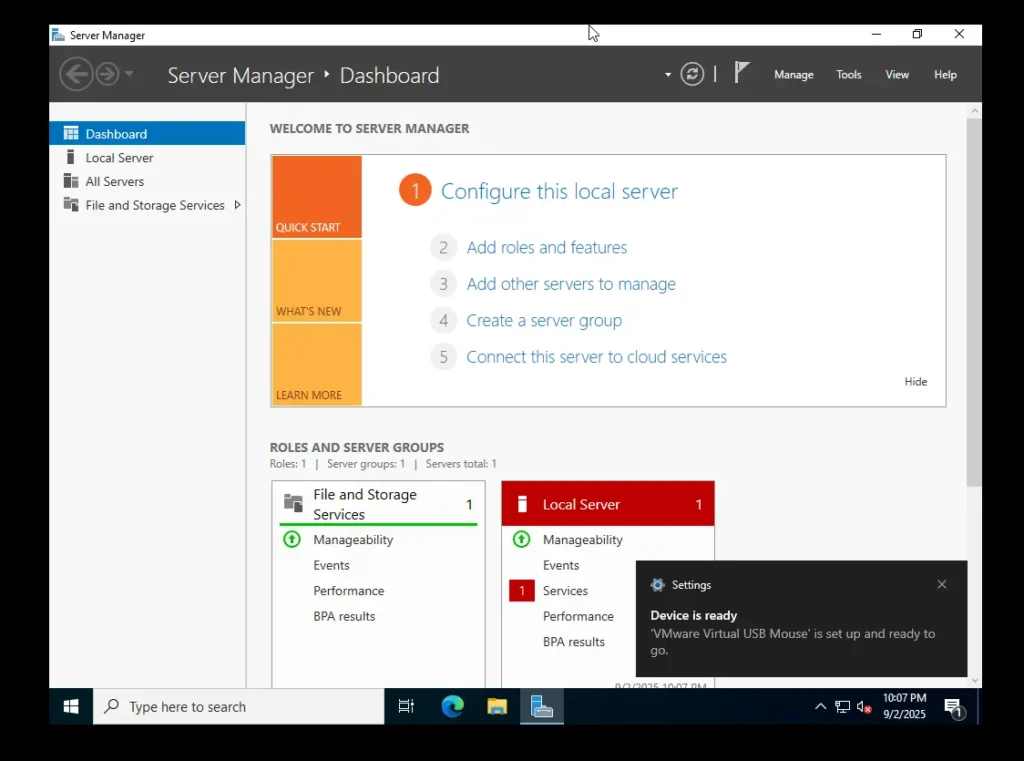Click the network tray icon
Image resolution: width=1024 pixels, height=761 pixels.
click(x=842, y=707)
